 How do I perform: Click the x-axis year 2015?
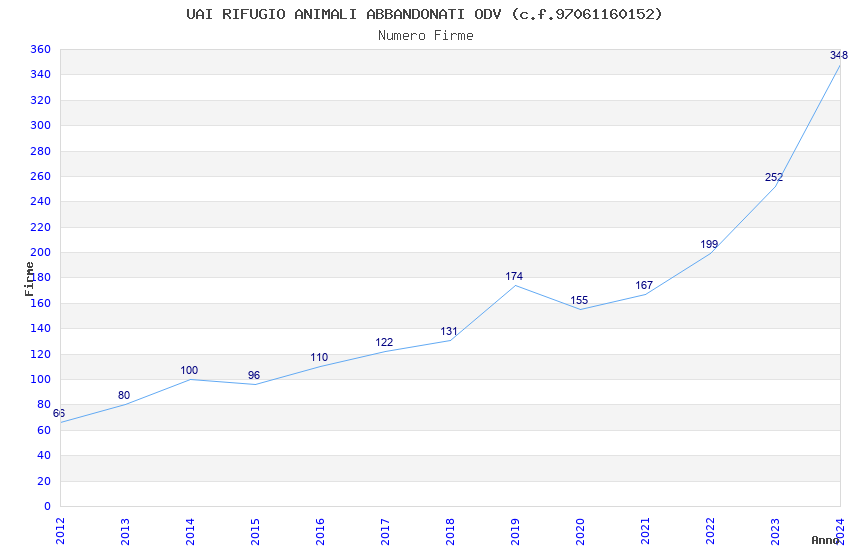click(255, 531)
